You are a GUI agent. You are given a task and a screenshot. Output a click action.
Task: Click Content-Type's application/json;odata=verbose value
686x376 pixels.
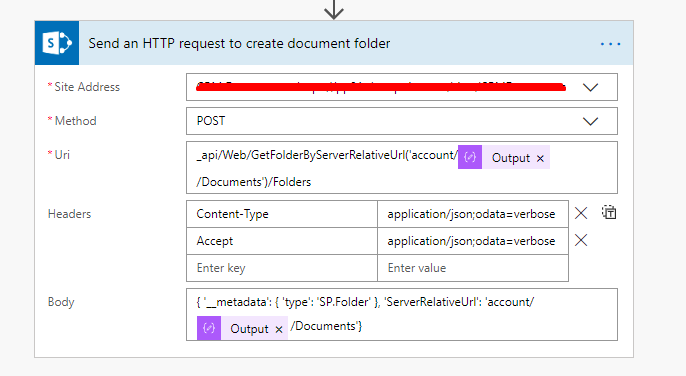click(473, 214)
